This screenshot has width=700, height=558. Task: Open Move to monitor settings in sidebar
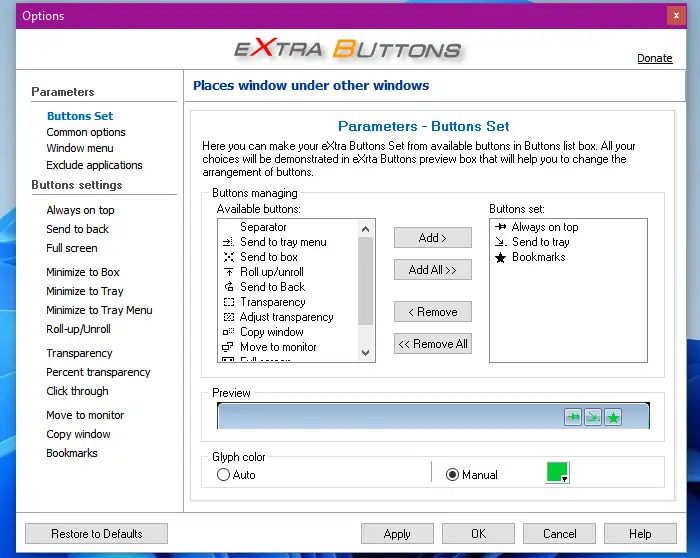coord(85,415)
